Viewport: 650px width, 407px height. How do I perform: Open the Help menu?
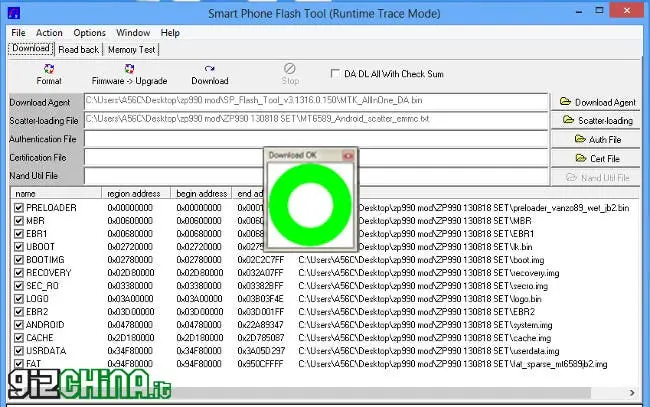(x=170, y=33)
